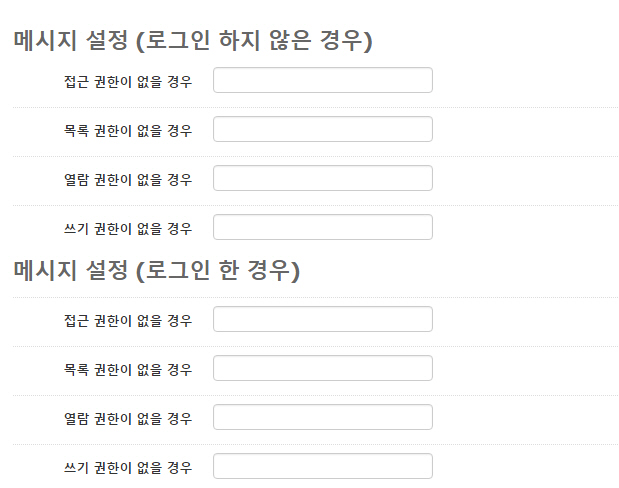Click the second '목록 권한이 없을 경우' label
Viewport: 619px width, 488px height.
point(127,369)
